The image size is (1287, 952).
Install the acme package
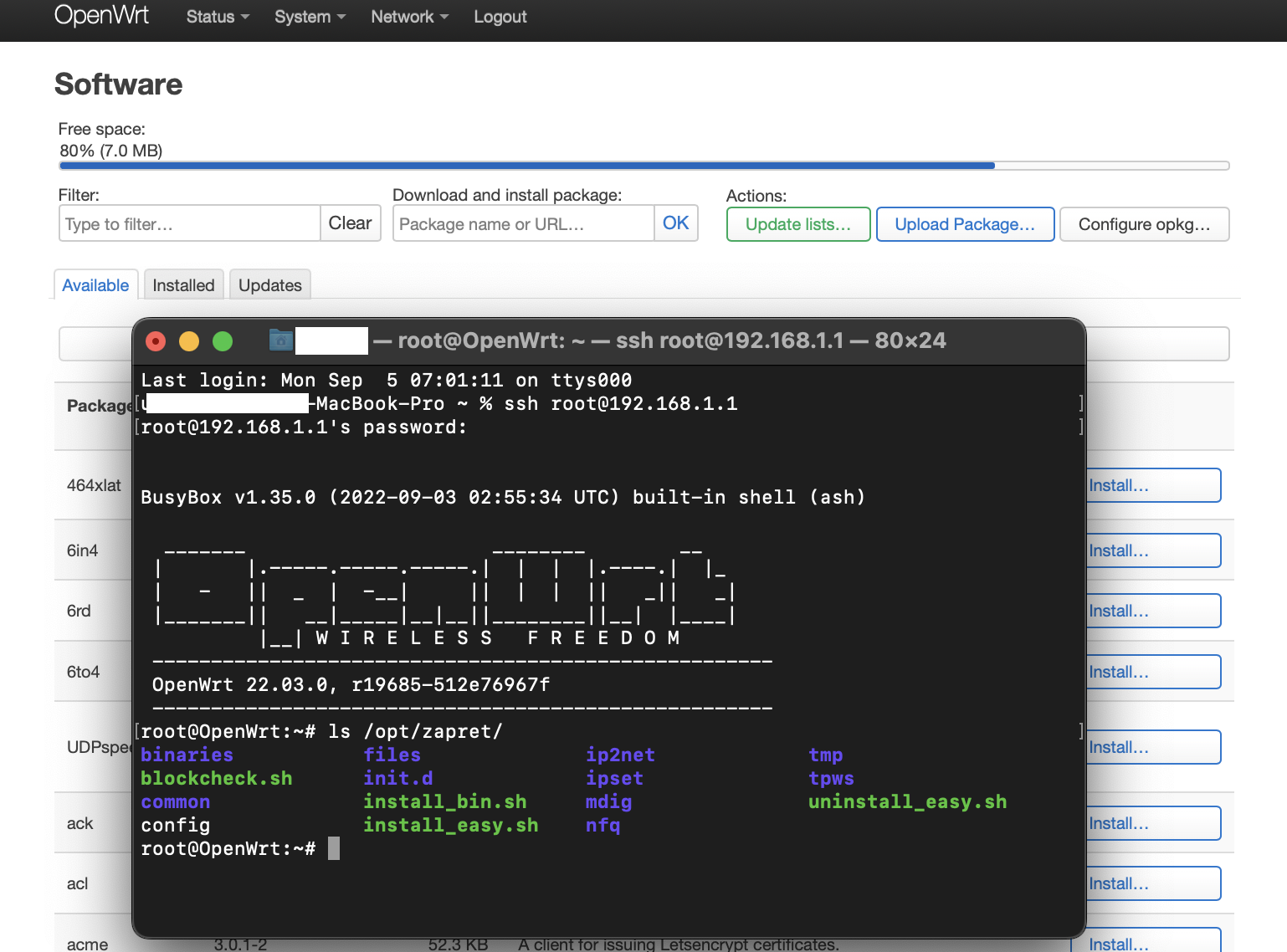[x=1146, y=940]
